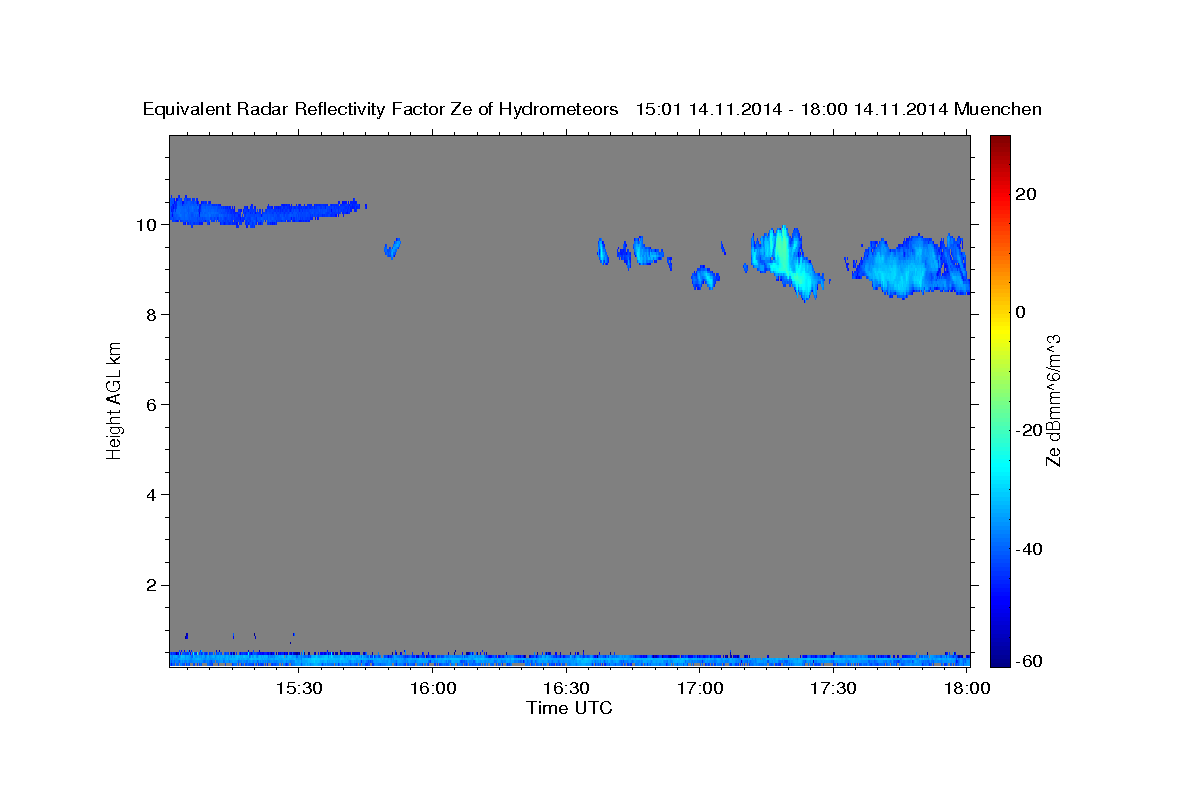Click the large cloud echo between 17:30 and 18:00
The width and height of the screenshot is (1200, 800).
(910, 265)
